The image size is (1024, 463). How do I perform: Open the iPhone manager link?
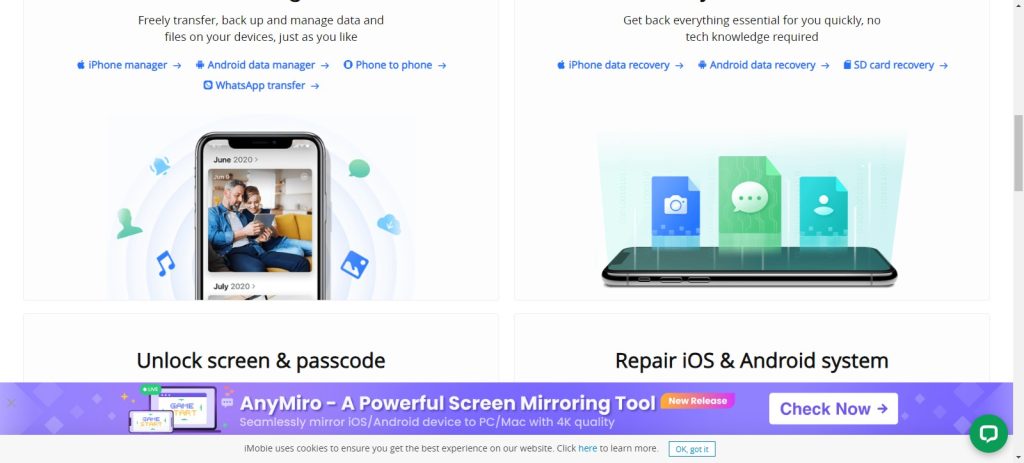tap(129, 65)
